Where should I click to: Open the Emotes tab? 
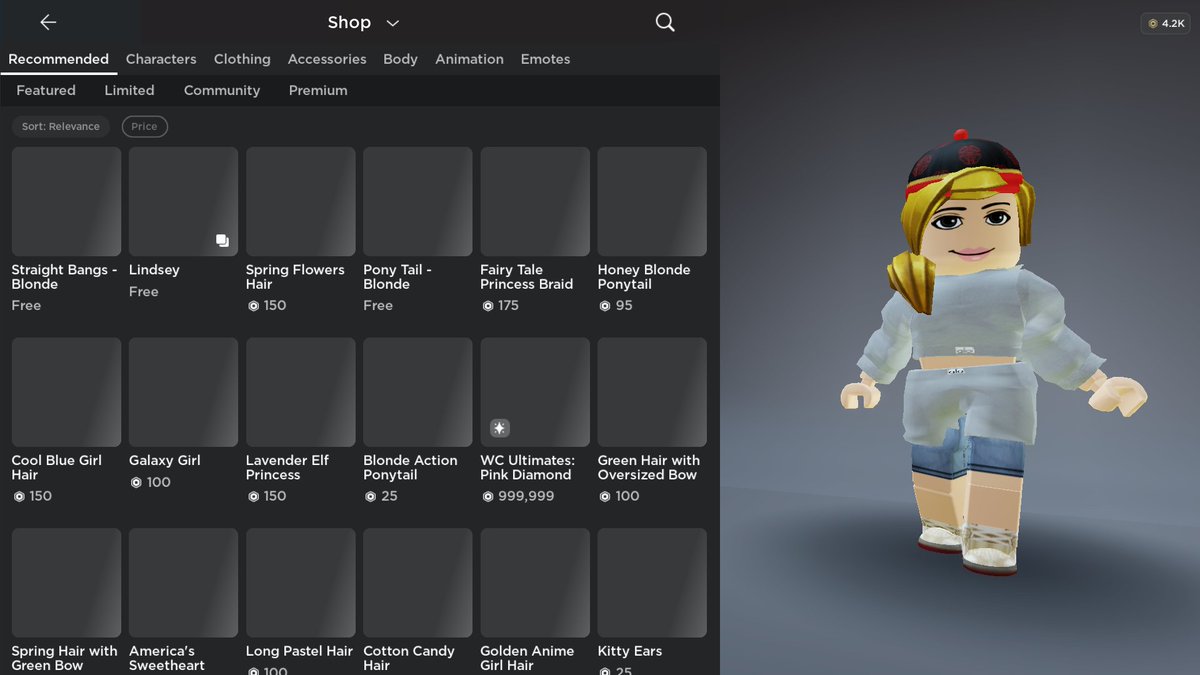545,59
